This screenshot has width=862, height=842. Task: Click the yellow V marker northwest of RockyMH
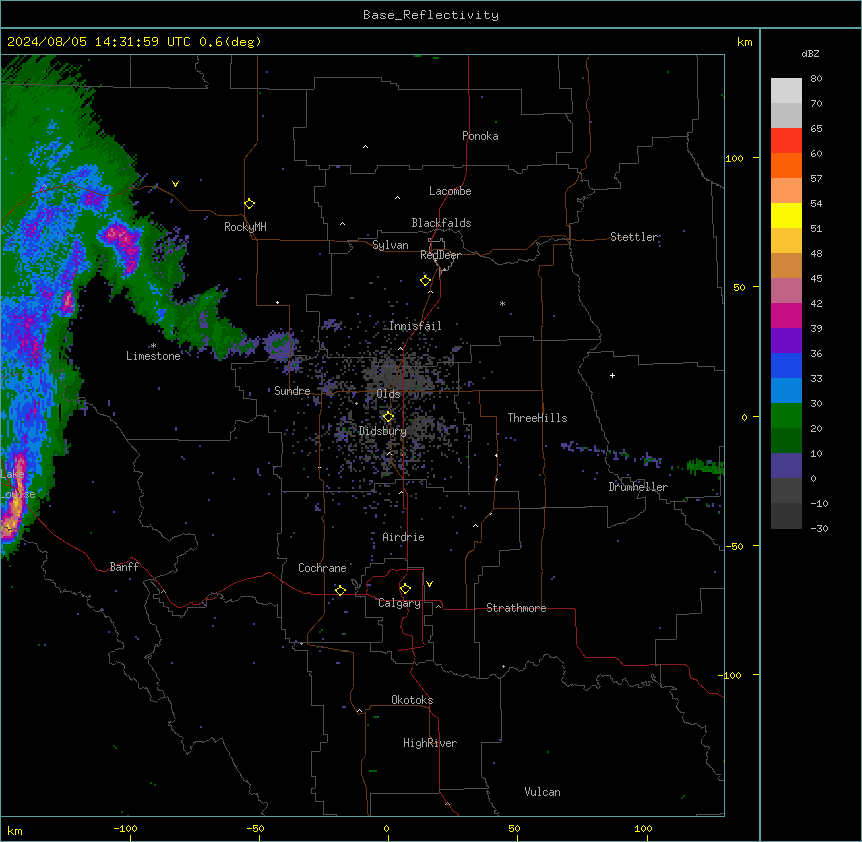pyautogui.click(x=175, y=184)
